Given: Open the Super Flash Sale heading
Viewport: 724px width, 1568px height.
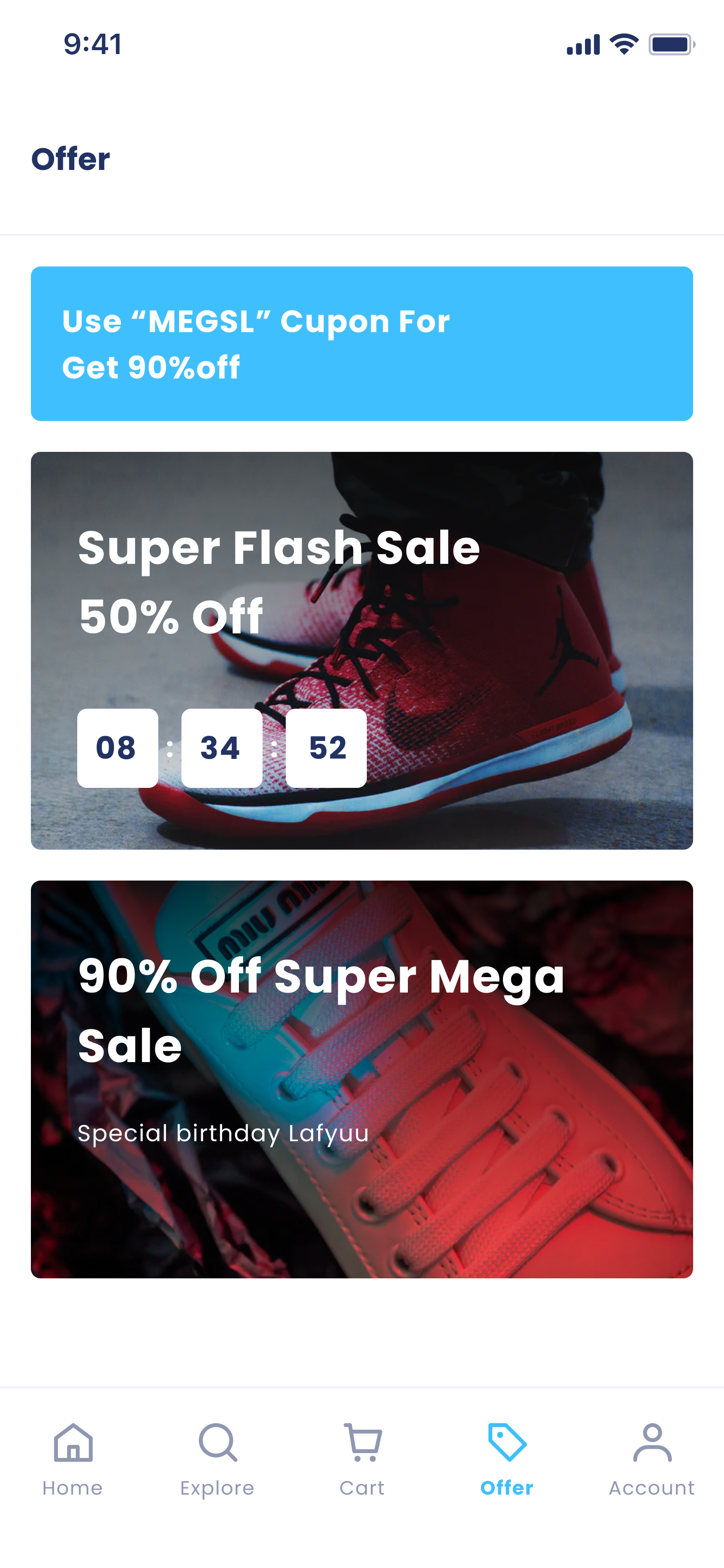Looking at the screenshot, I should pyautogui.click(x=278, y=548).
